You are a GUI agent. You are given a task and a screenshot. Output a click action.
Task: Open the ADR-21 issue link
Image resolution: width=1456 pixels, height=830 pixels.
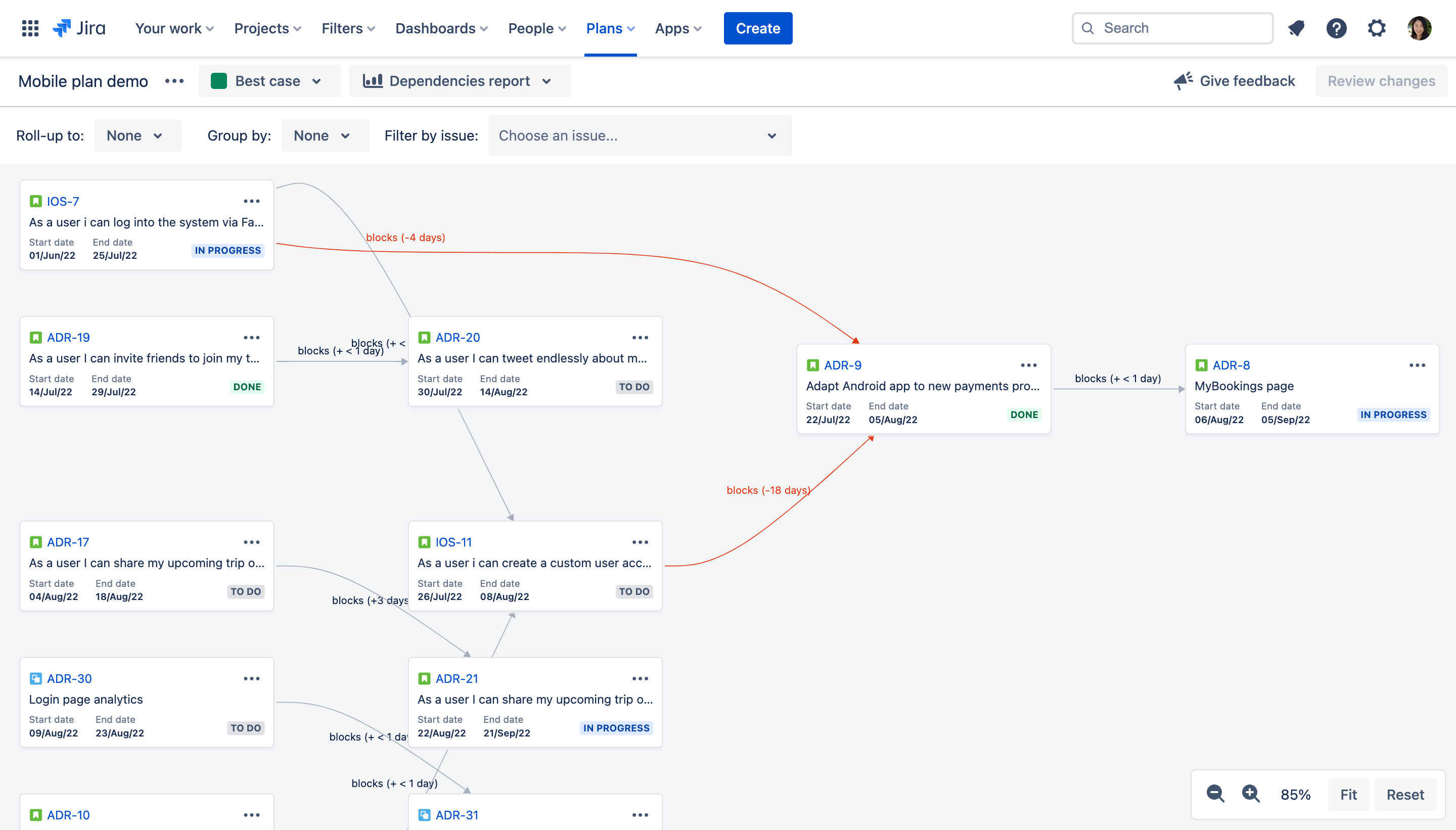(x=457, y=678)
